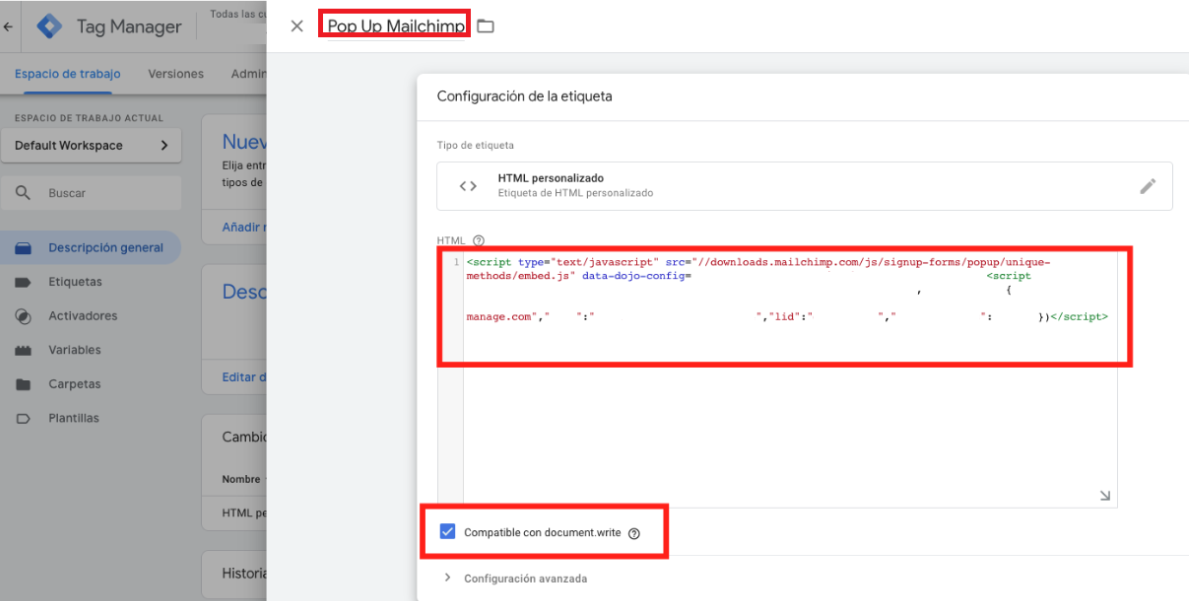Click the Tipo de etiqueta label
Image resolution: width=1189 pixels, height=601 pixels.
[x=475, y=145]
